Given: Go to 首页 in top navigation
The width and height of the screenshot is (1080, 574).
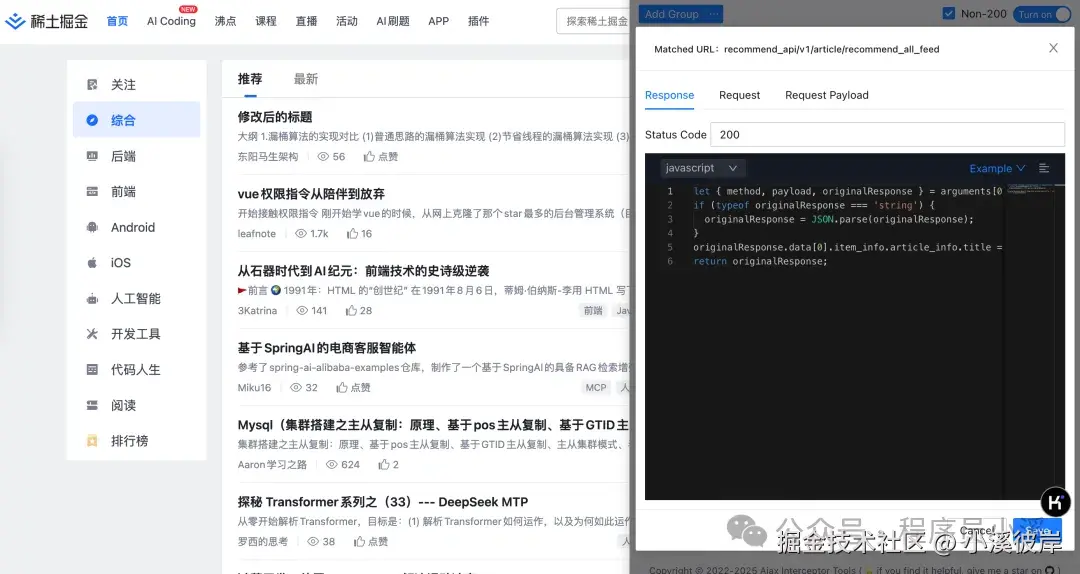Looking at the screenshot, I should tap(117, 21).
